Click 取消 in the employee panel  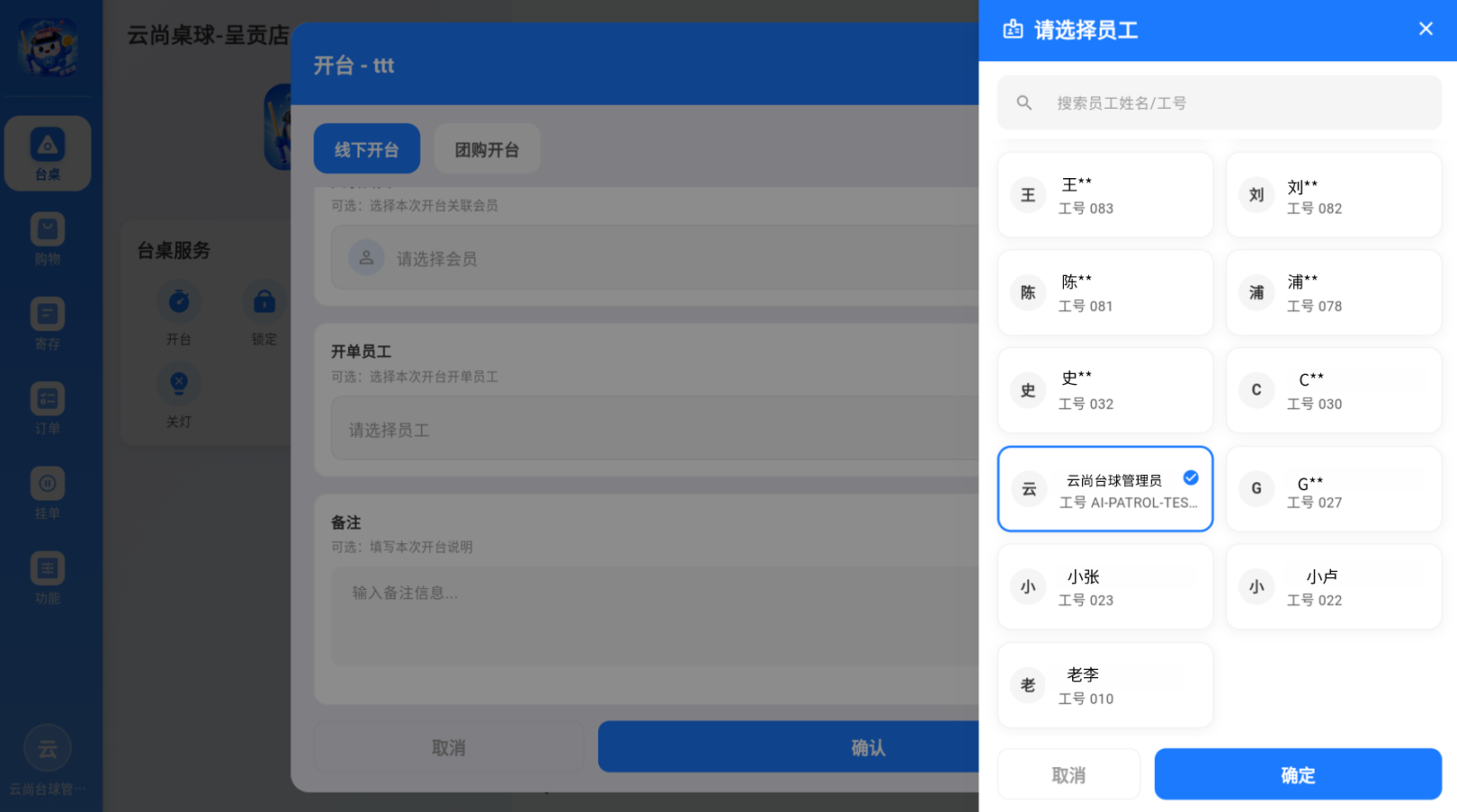1068,774
